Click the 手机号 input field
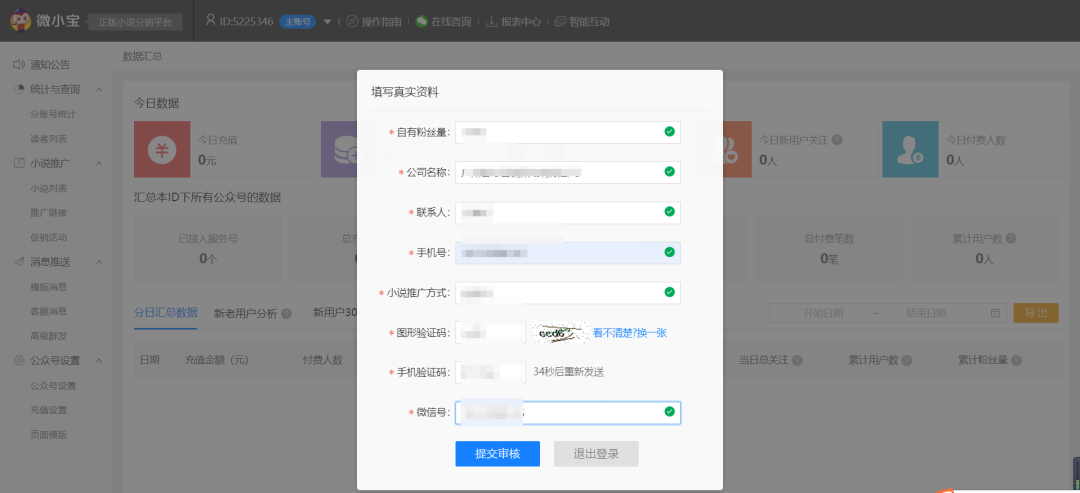Image resolution: width=1080 pixels, height=493 pixels. 568,253
